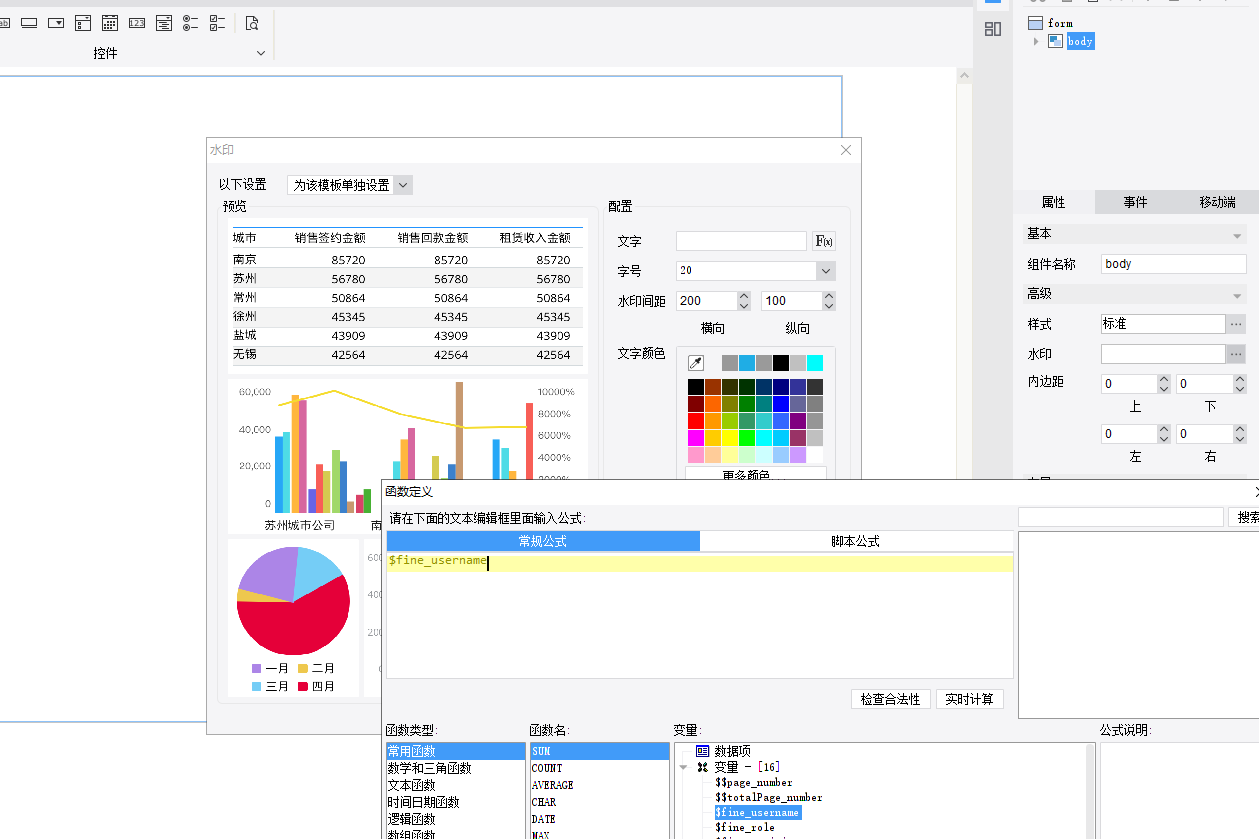This screenshot has width=1259, height=839.
Task: Select the dropdown combo box widget icon
Action: (x=56, y=22)
